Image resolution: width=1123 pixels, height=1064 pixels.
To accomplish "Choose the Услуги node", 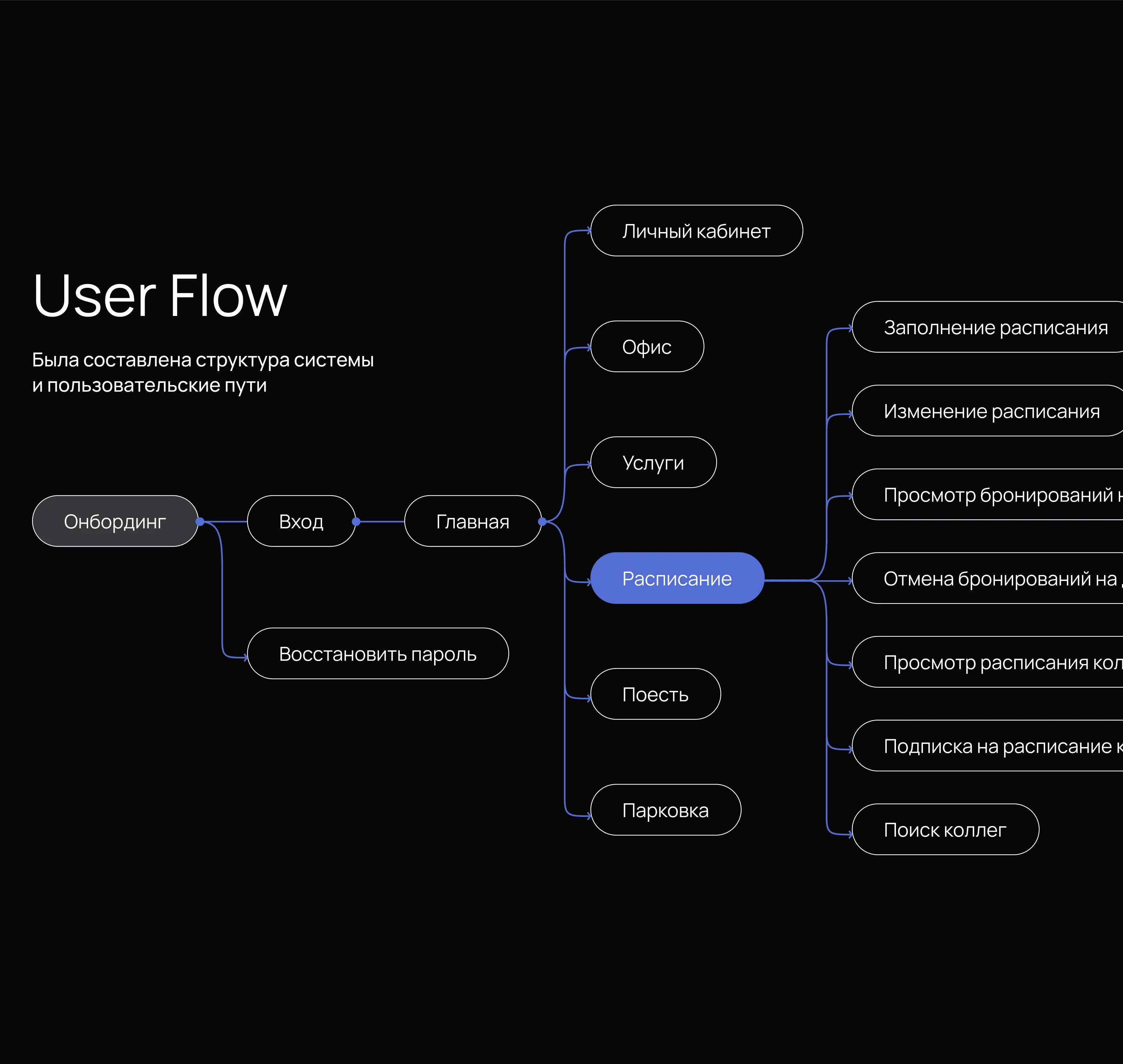I will point(653,462).
